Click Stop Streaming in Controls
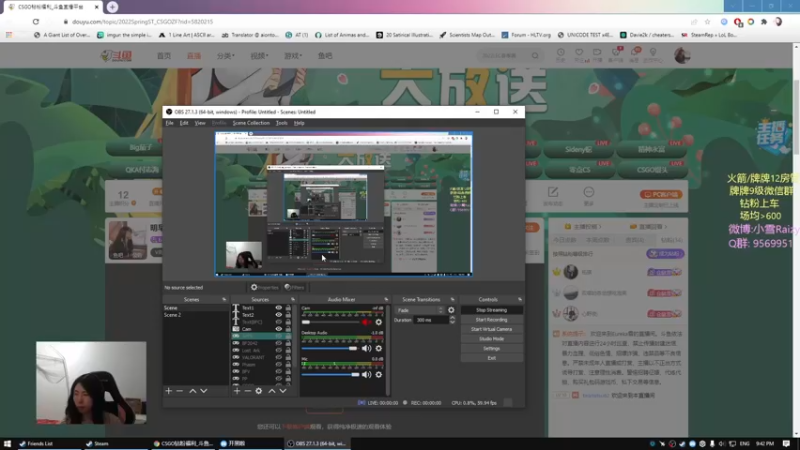Image resolution: width=800 pixels, height=450 pixels. click(491, 310)
